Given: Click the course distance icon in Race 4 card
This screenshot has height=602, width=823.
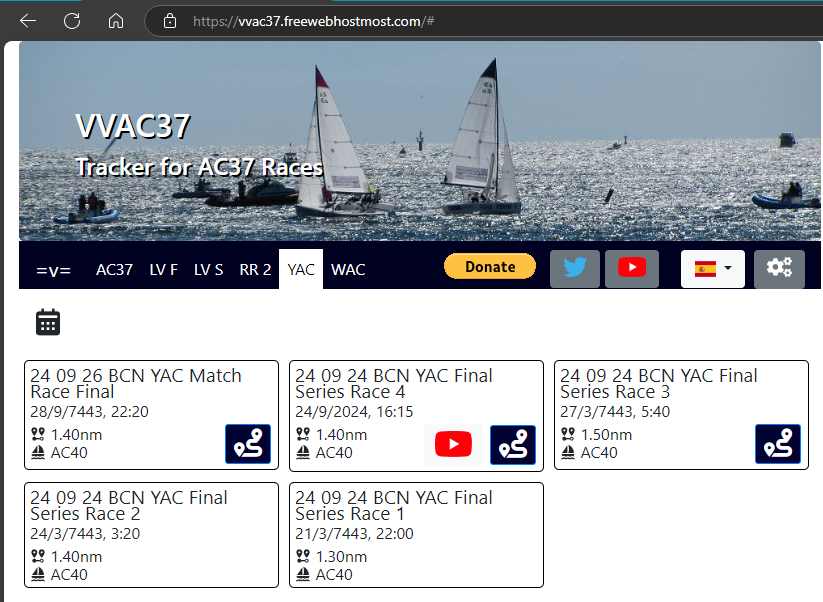Looking at the screenshot, I should click(303, 434).
